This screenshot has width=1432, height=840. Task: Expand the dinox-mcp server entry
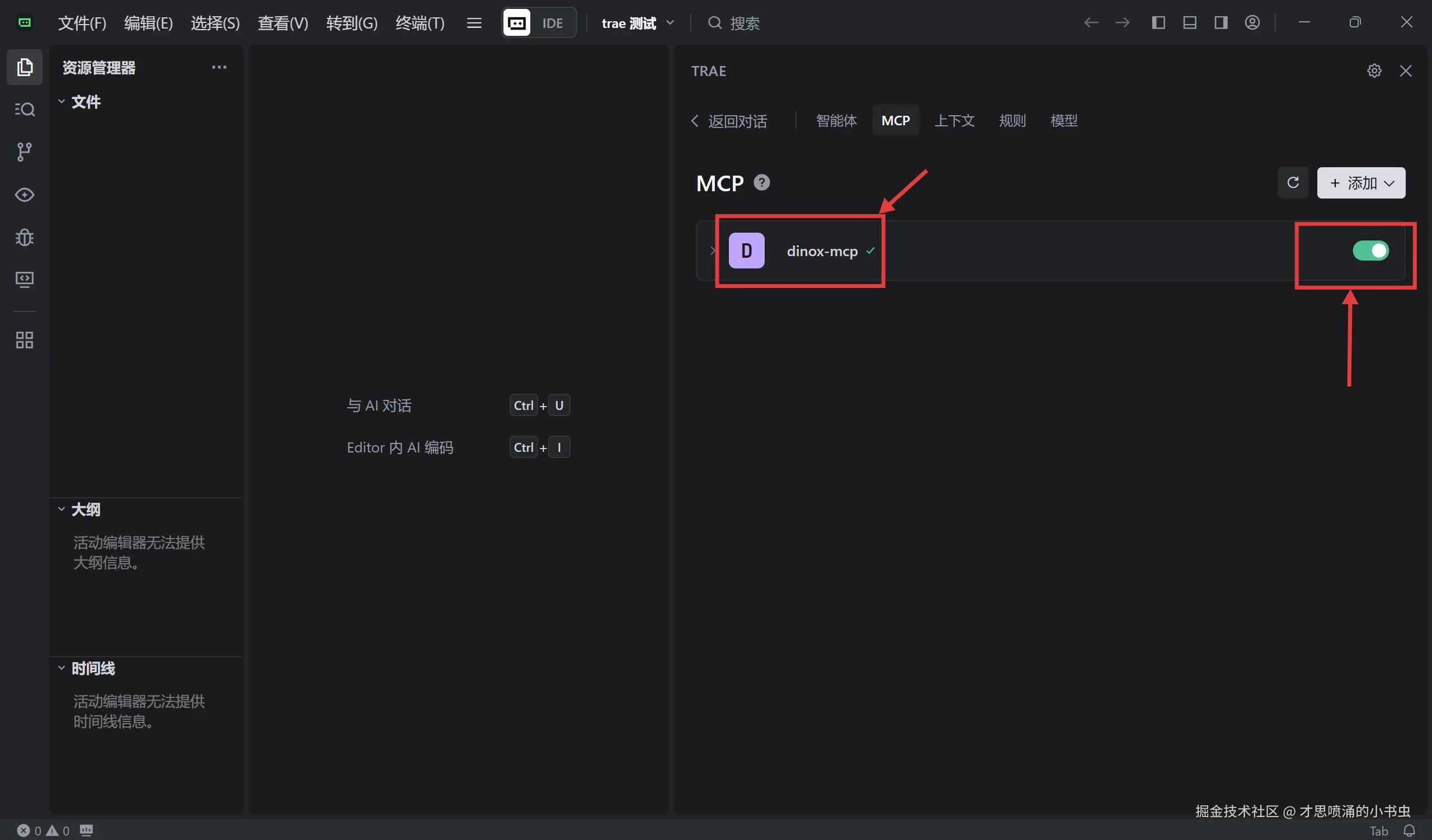(x=713, y=251)
